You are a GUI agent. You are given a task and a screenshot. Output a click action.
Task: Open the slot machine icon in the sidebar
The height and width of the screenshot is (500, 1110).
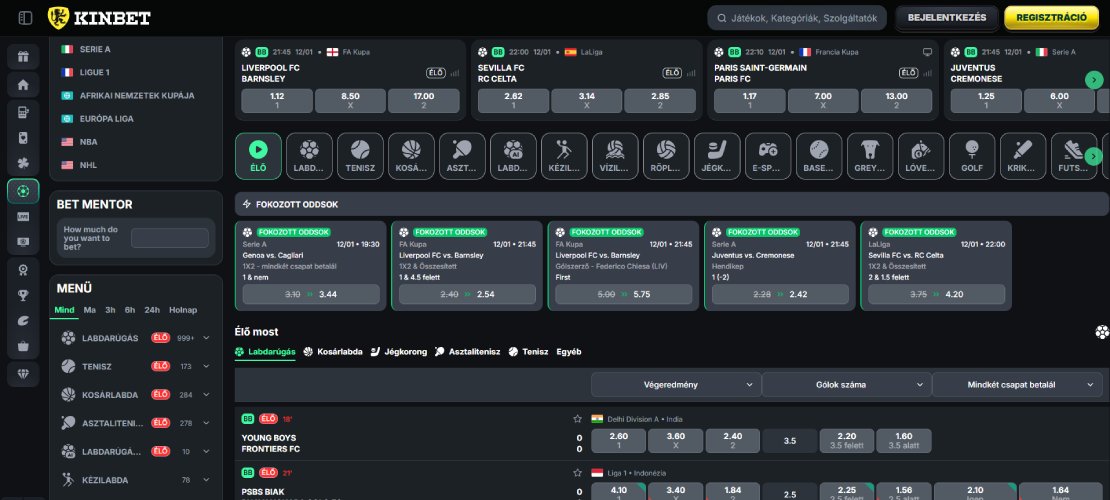click(x=23, y=112)
